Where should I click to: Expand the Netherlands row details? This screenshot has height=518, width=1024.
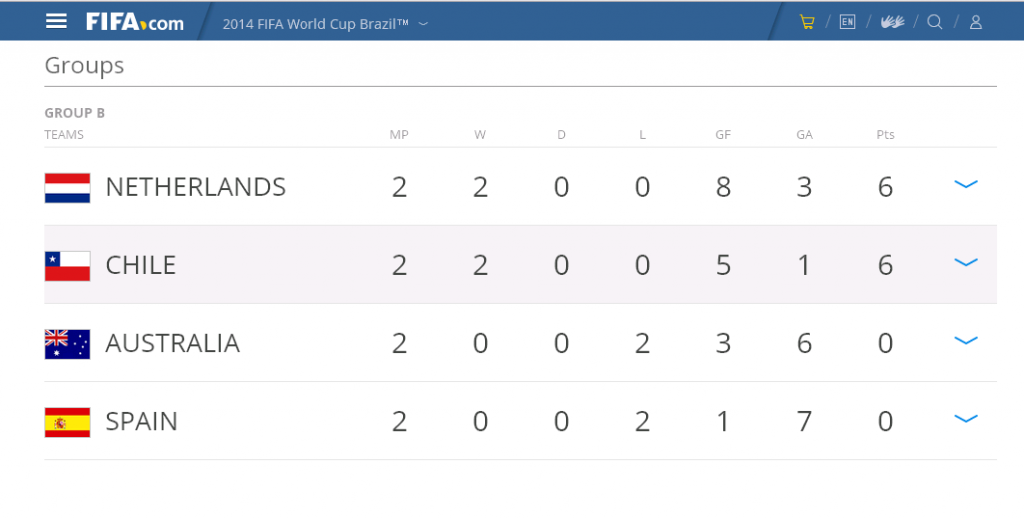pyautogui.click(x=966, y=184)
